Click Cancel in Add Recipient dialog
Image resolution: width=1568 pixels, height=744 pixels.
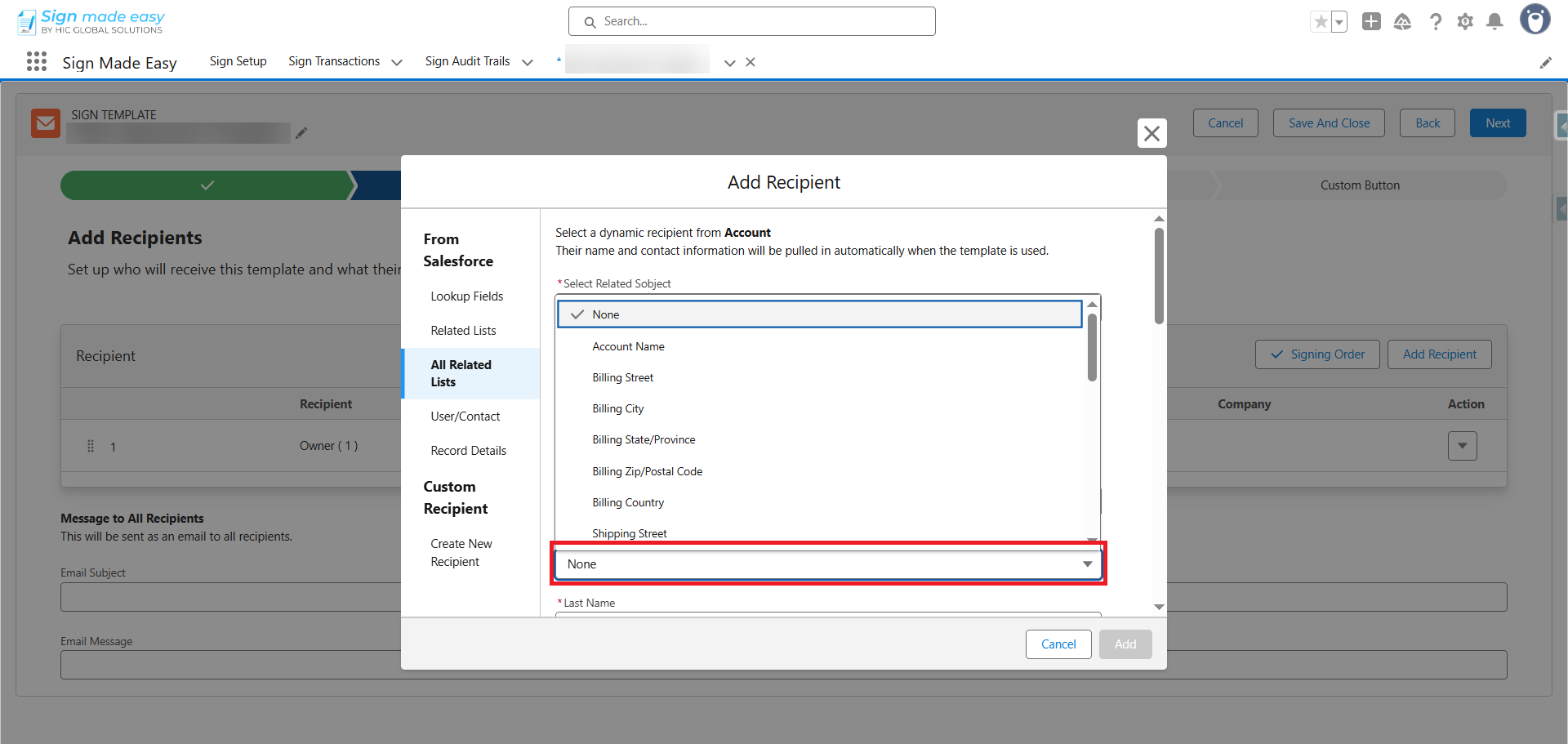[1058, 644]
